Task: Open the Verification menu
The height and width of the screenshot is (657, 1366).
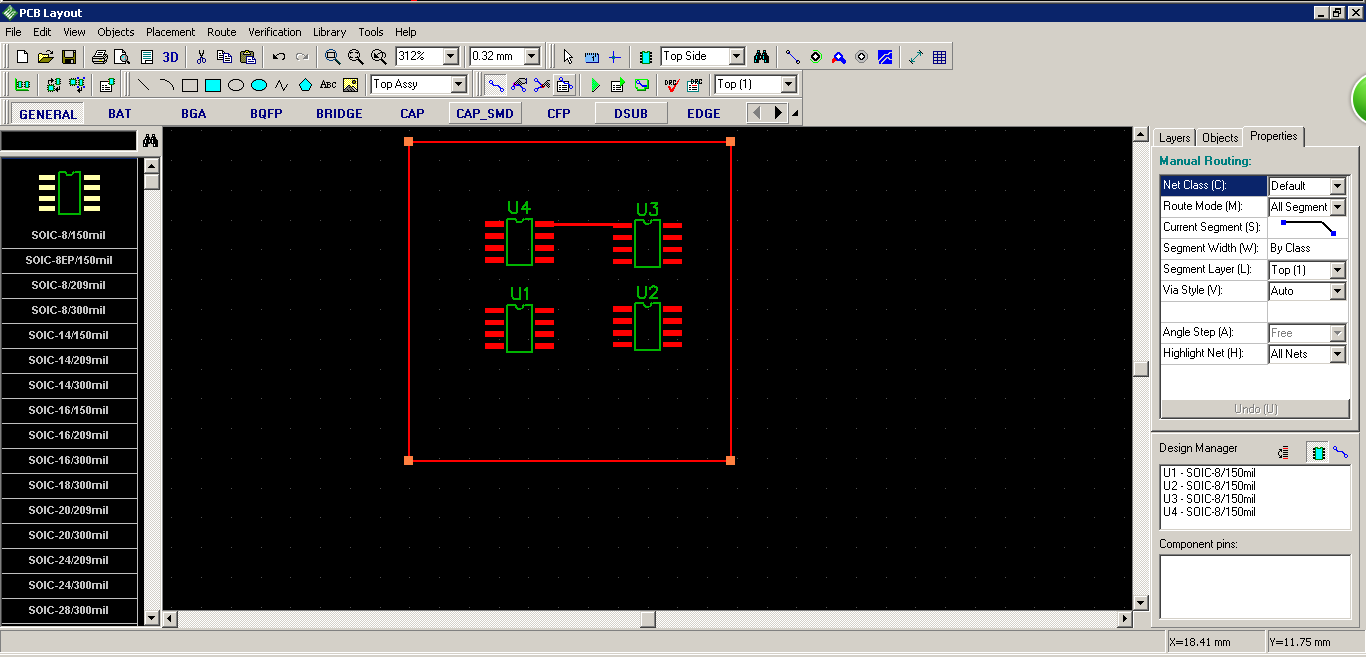Action: pyautogui.click(x=274, y=32)
